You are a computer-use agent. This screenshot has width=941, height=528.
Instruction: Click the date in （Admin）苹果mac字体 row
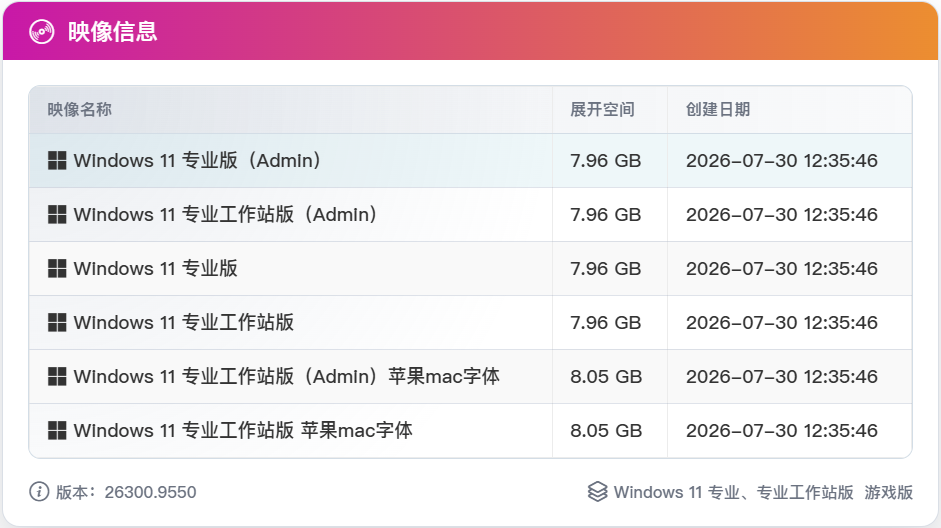[782, 377]
